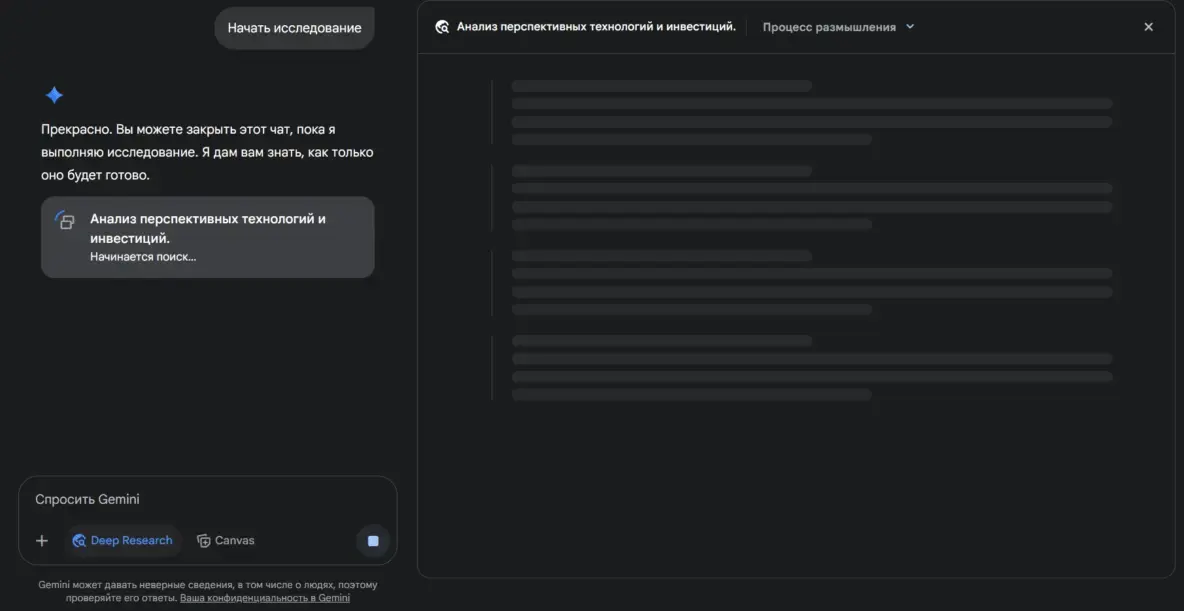
Task: Expand the chevron arrow beside "Процесс размышления"
Action: [x=910, y=27]
